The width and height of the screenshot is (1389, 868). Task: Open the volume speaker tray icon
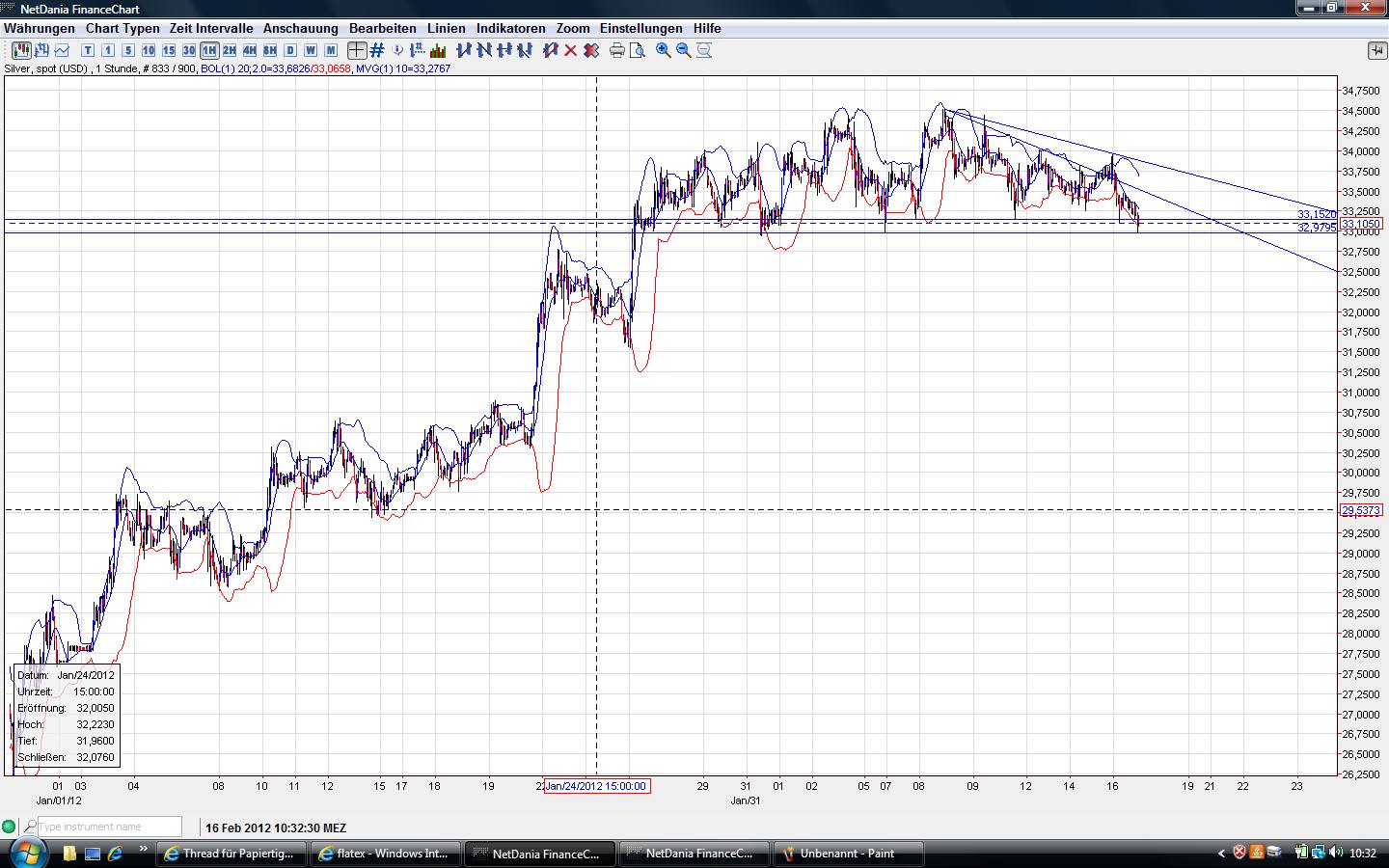click(x=1336, y=853)
